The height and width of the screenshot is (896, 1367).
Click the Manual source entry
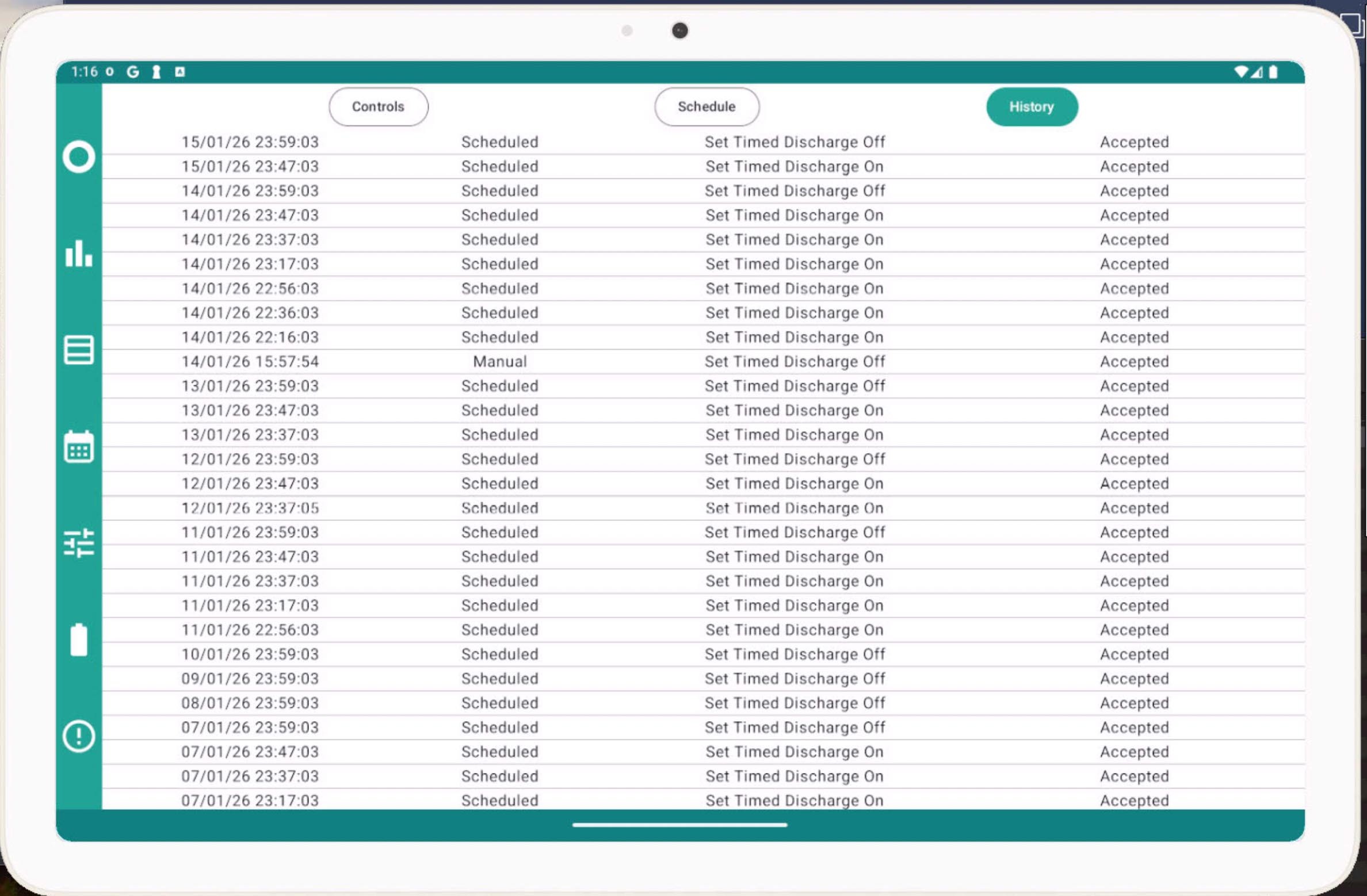click(500, 362)
